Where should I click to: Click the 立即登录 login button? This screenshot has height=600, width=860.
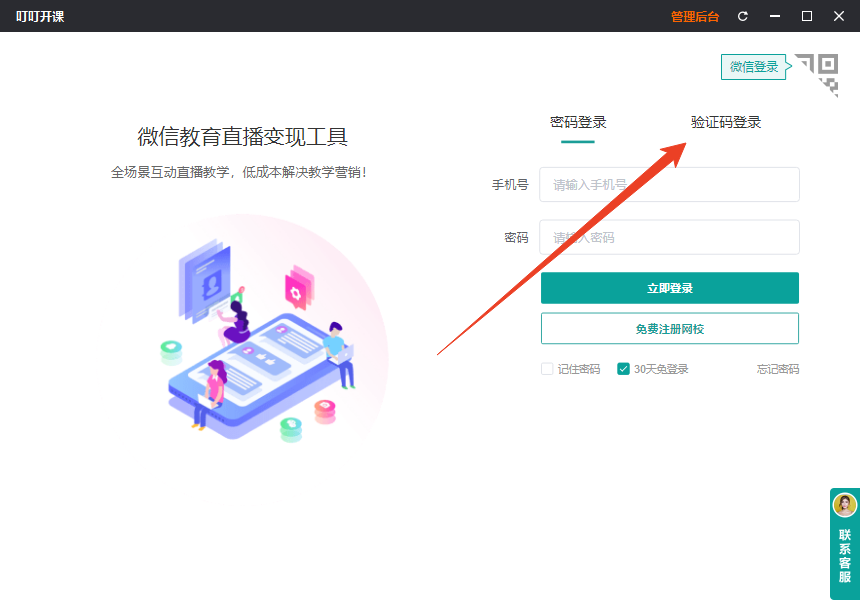point(669,287)
